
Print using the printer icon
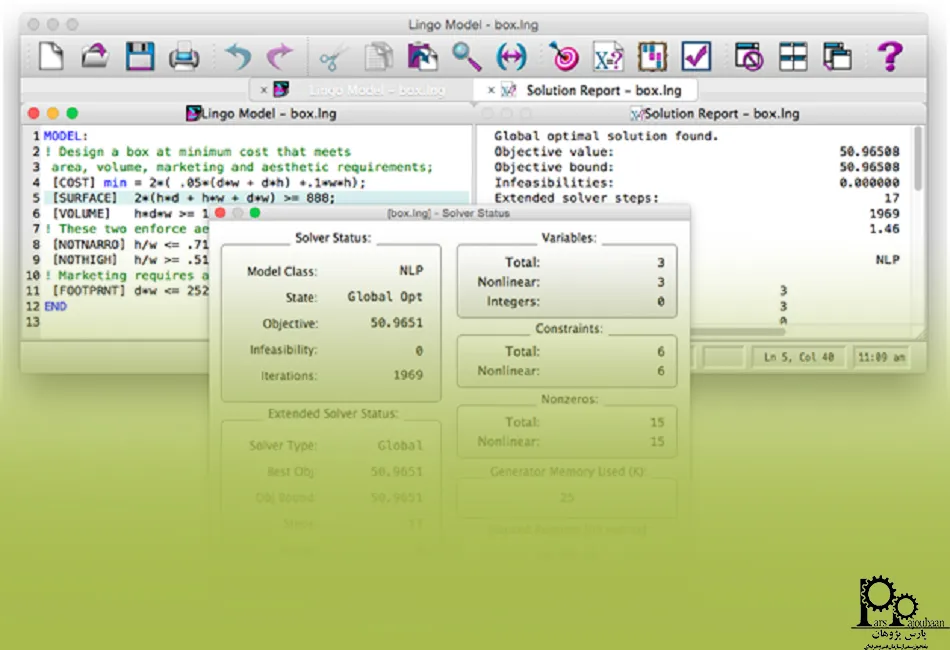pyautogui.click(x=184, y=56)
